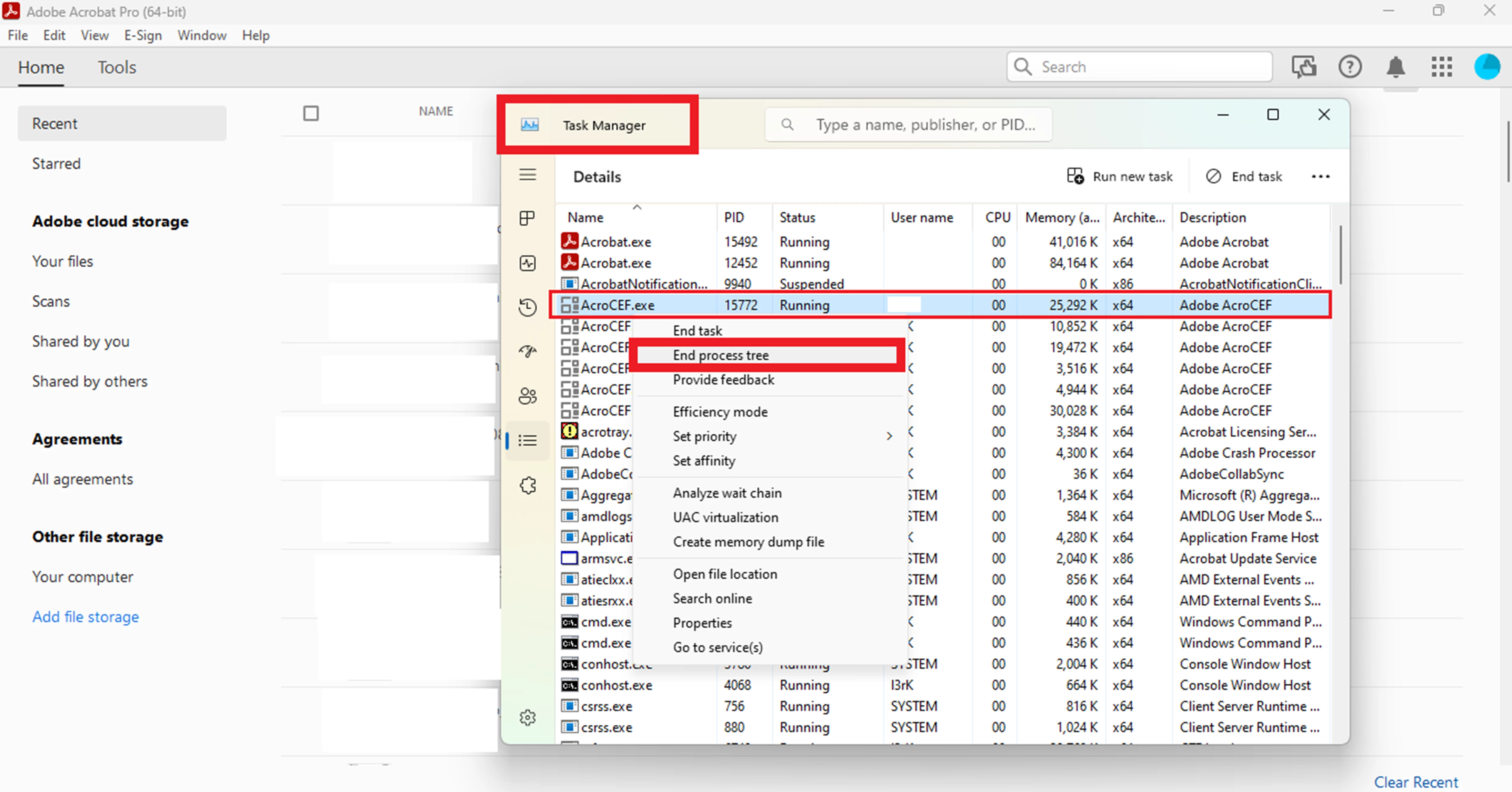Select Open file location menu entry

[724, 574]
